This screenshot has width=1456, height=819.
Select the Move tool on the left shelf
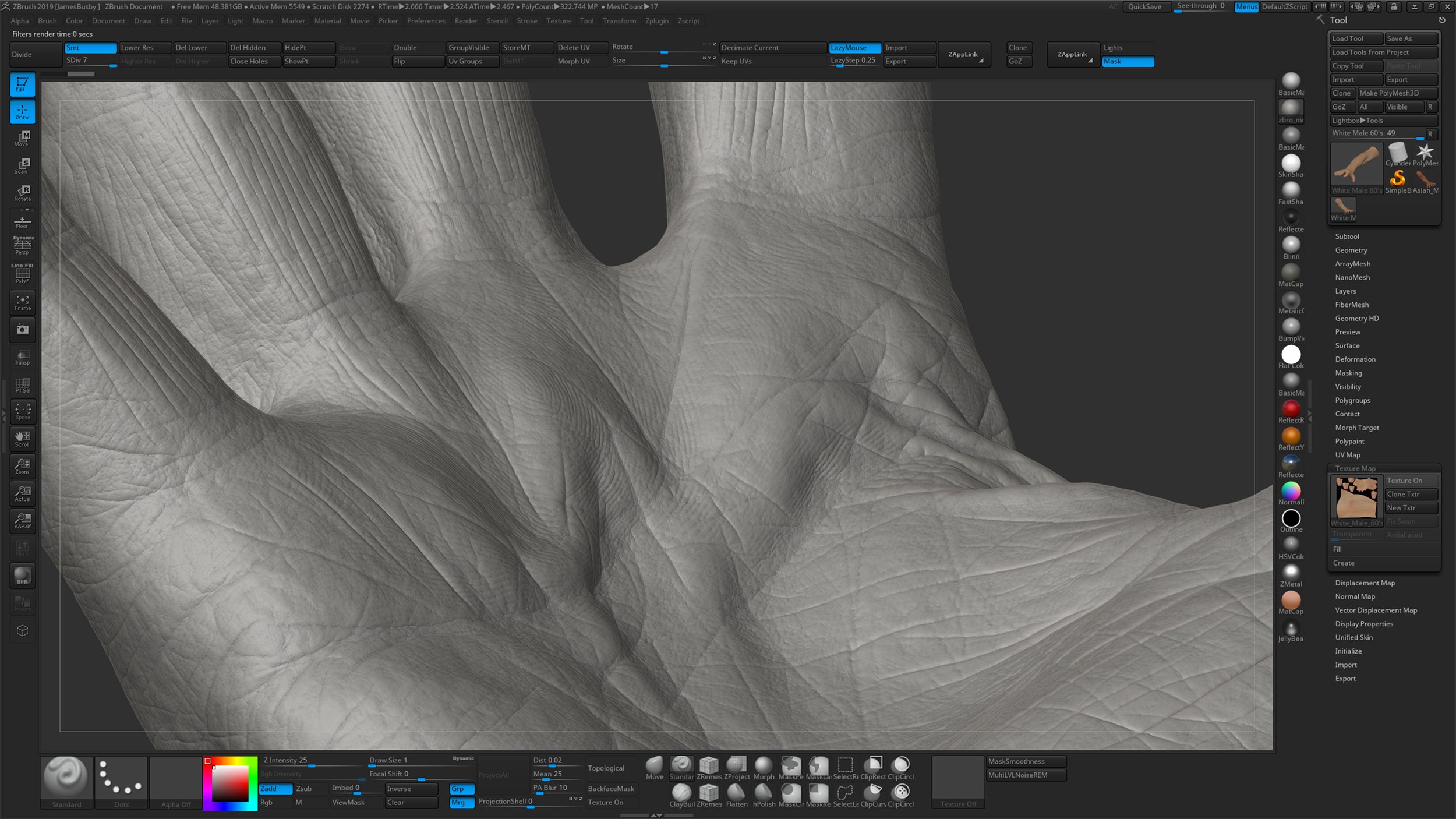pos(22,139)
